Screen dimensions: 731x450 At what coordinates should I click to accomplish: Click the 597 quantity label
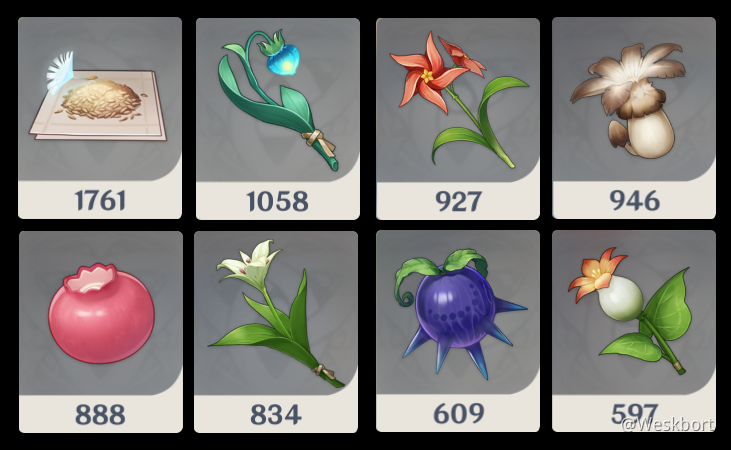click(634, 412)
